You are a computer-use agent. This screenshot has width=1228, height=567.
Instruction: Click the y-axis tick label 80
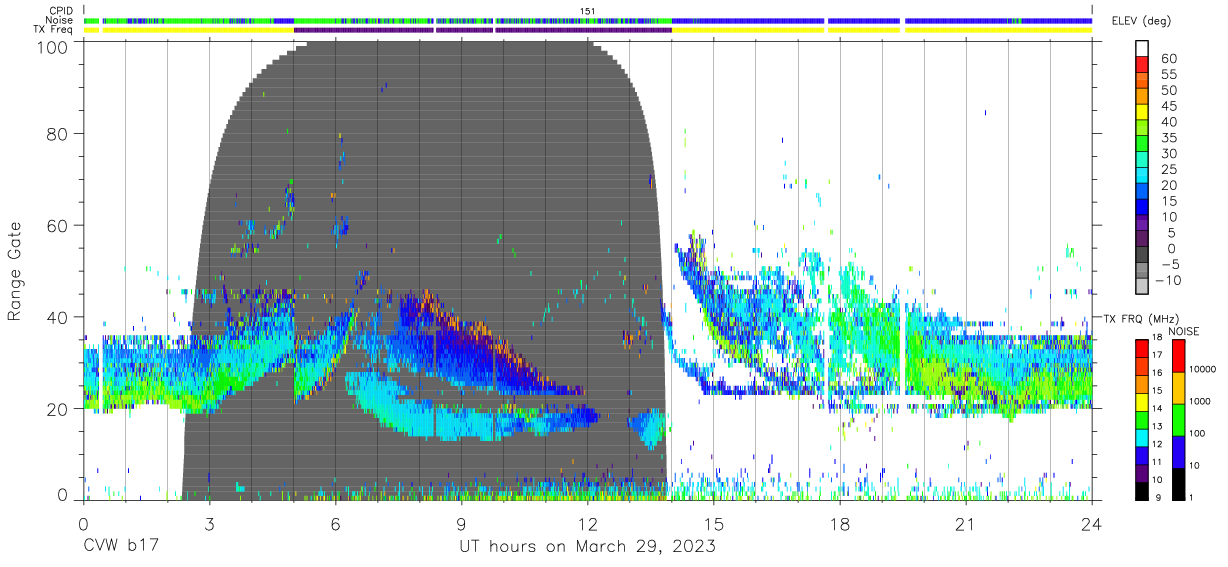57,133
